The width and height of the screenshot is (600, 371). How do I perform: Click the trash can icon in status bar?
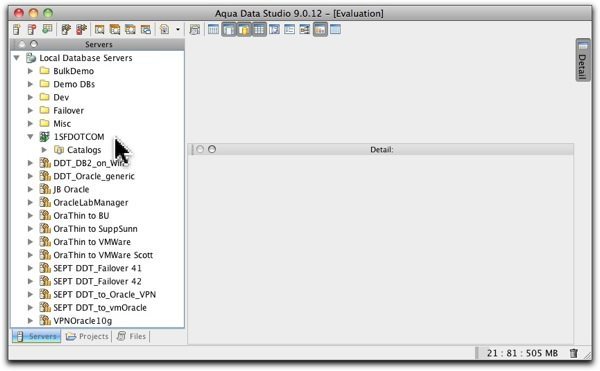tap(573, 353)
